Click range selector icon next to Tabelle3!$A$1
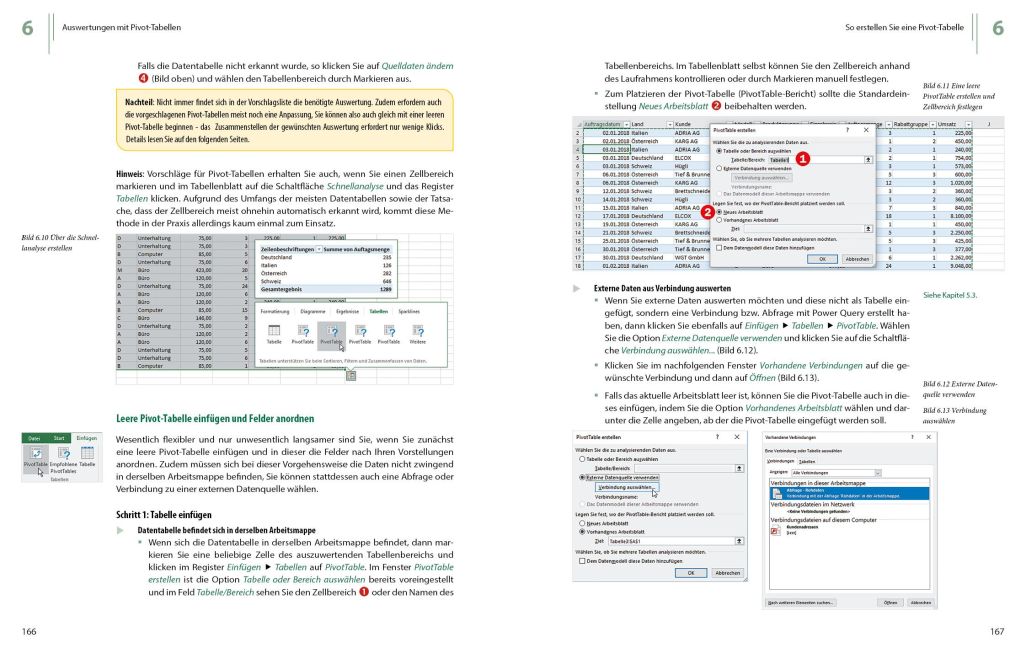 coord(739,541)
